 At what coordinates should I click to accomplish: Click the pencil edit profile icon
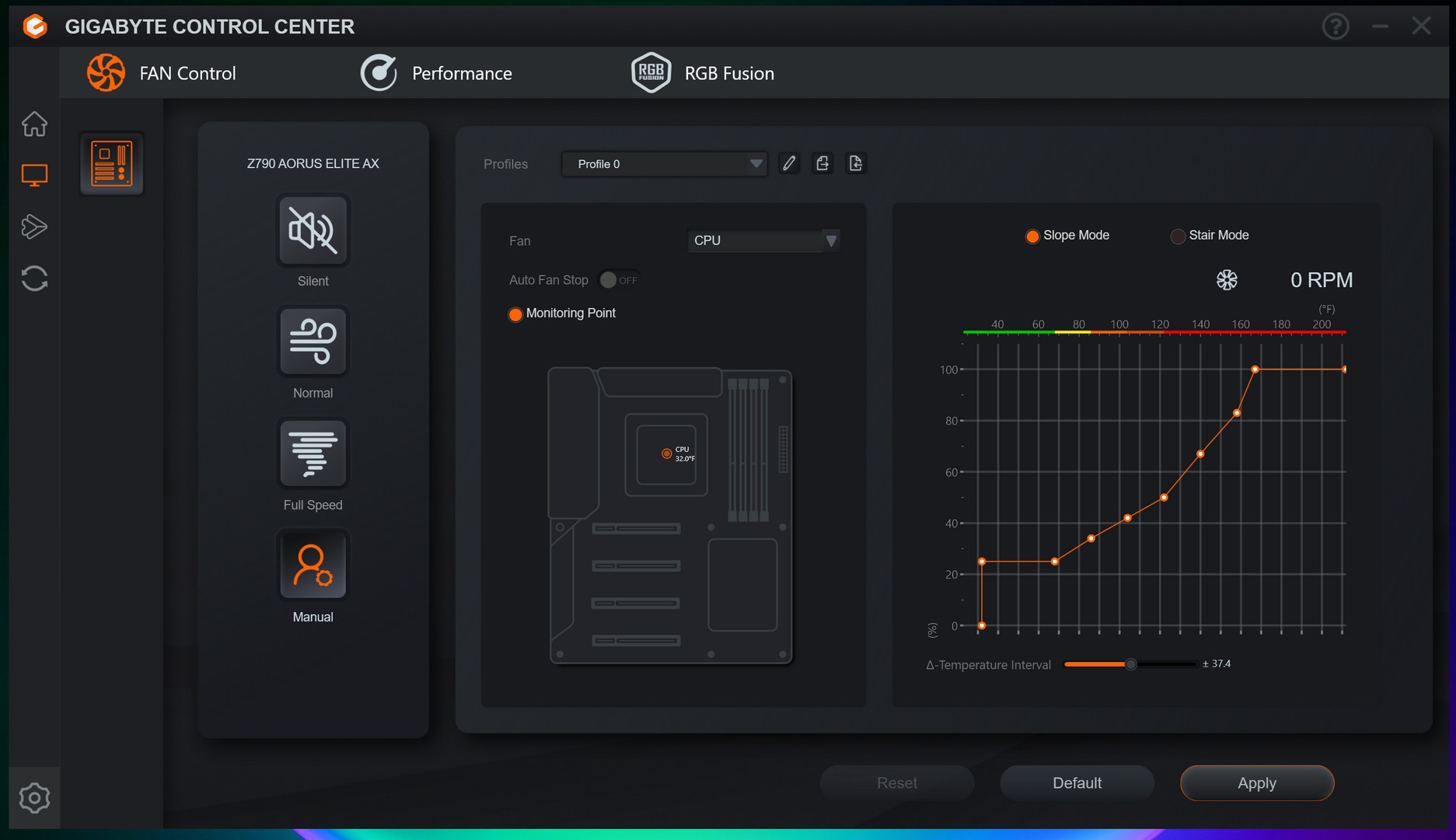click(x=789, y=163)
